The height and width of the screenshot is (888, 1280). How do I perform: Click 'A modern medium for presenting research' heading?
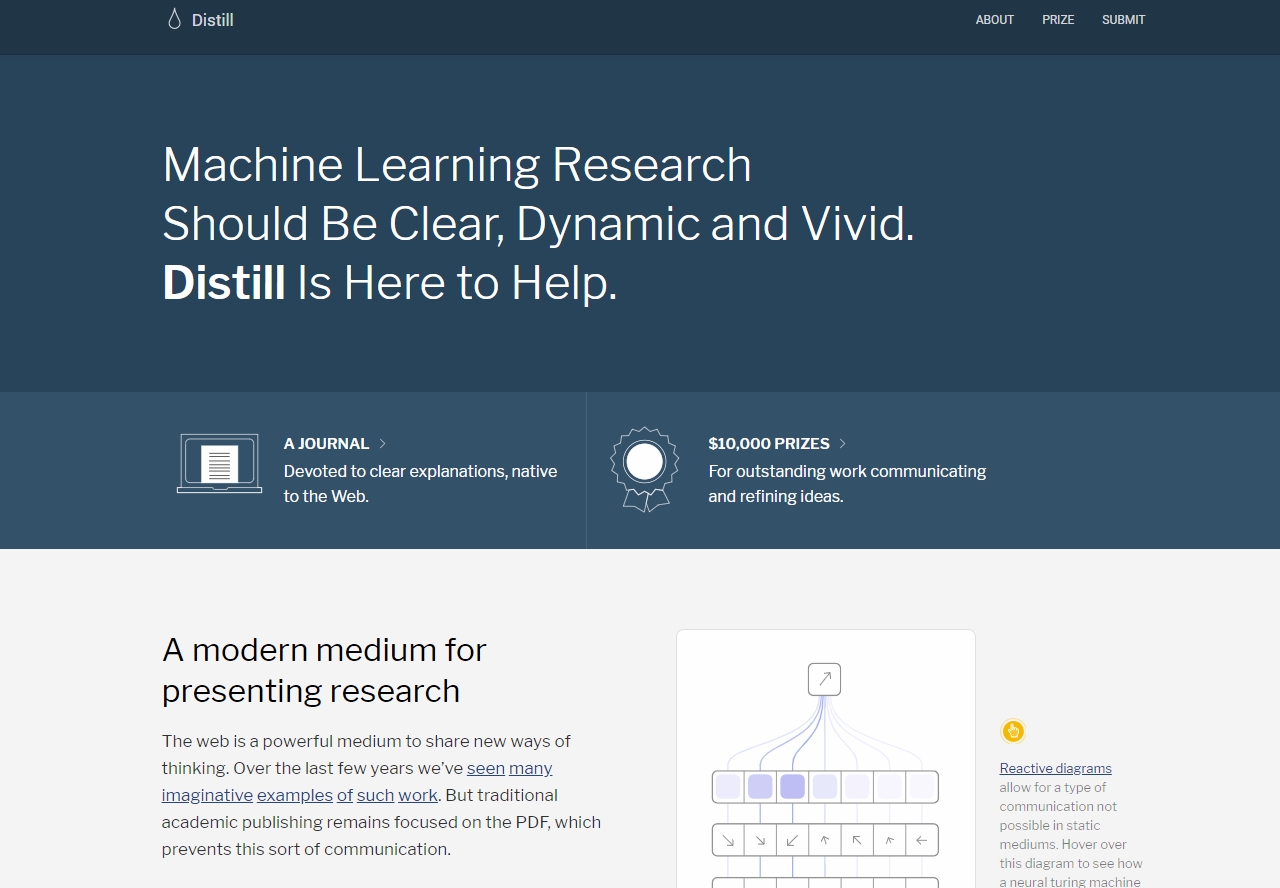pyautogui.click(x=324, y=670)
